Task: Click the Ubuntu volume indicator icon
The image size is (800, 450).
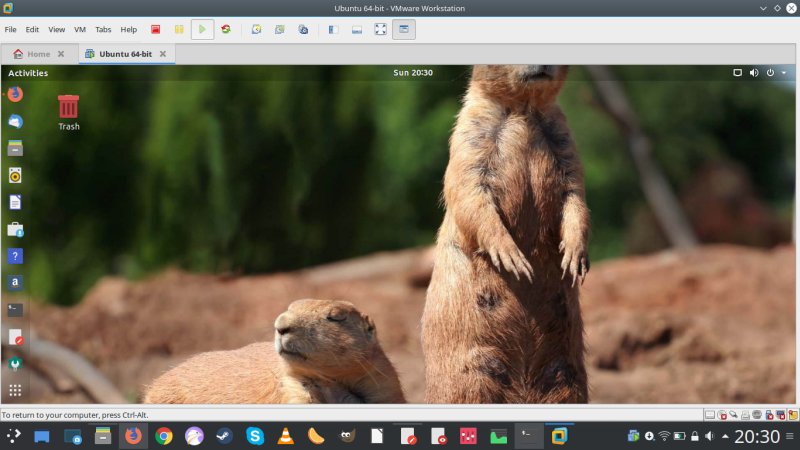Action: click(753, 73)
